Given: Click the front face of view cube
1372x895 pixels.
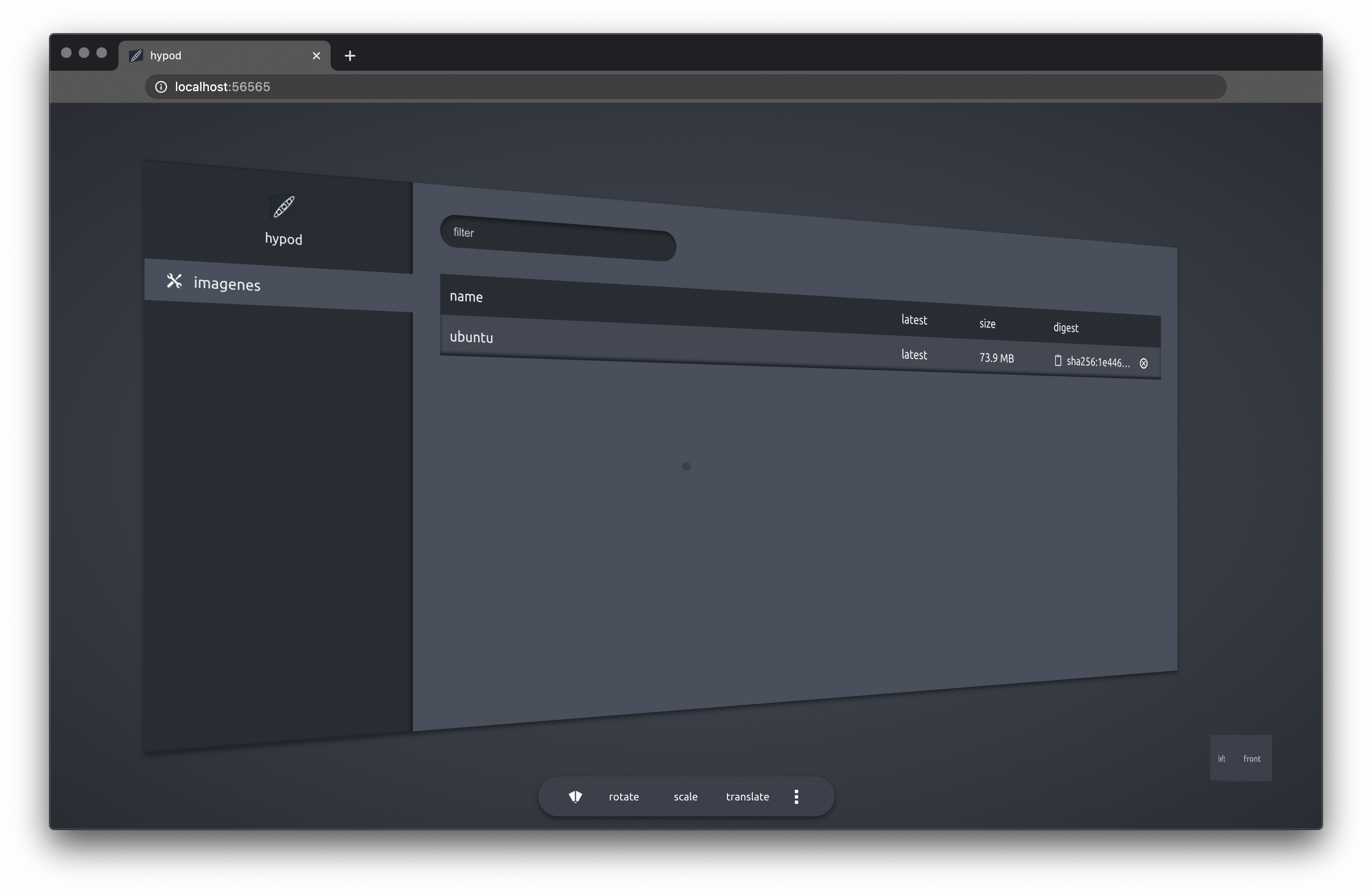Looking at the screenshot, I should (x=1251, y=758).
